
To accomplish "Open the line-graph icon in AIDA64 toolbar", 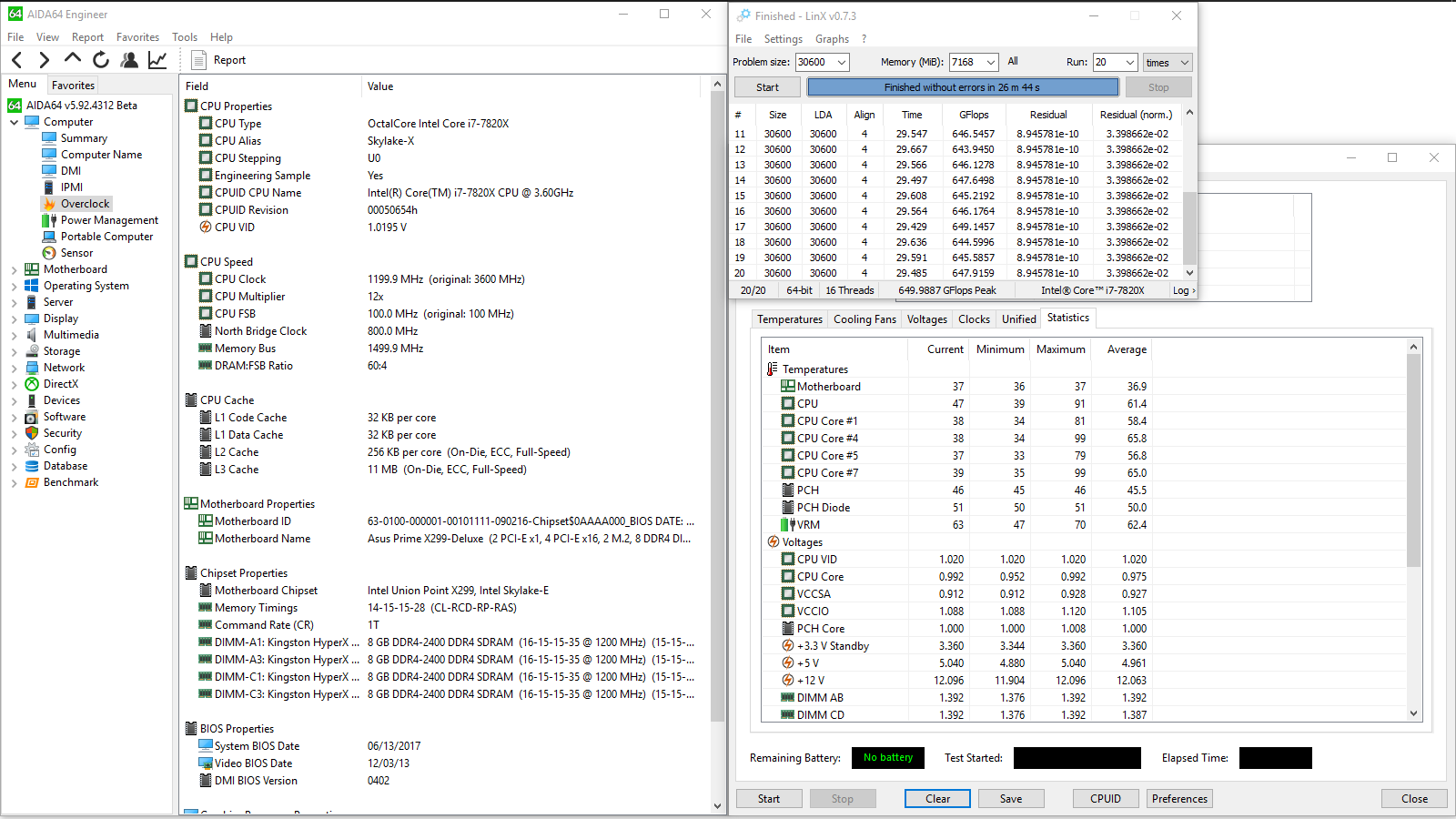I will [x=157, y=60].
